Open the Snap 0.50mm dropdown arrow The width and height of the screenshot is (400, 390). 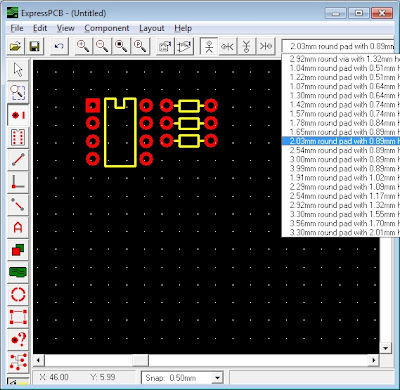click(x=217, y=378)
